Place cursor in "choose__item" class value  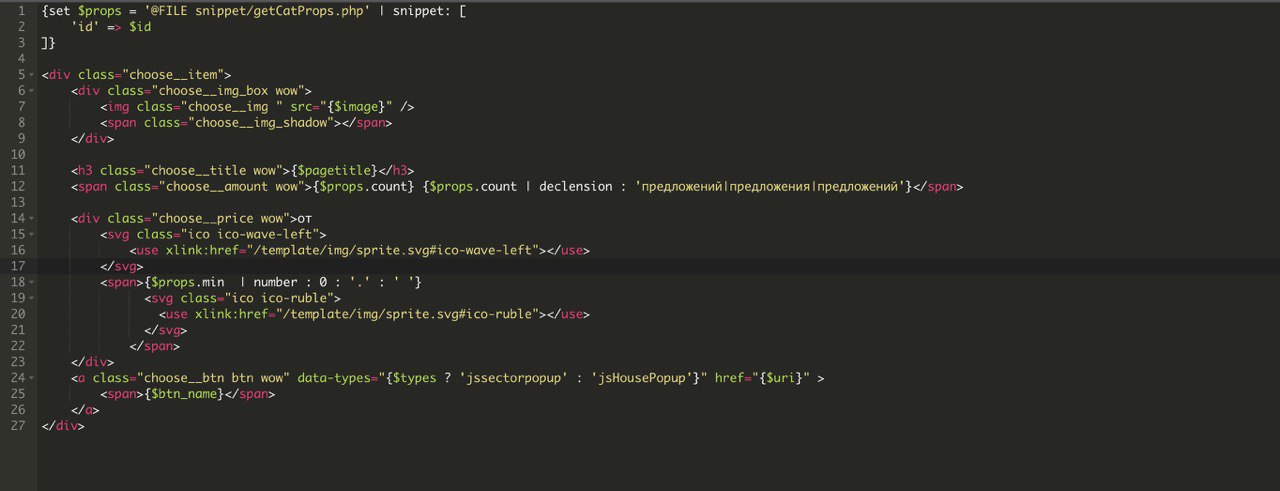point(172,75)
